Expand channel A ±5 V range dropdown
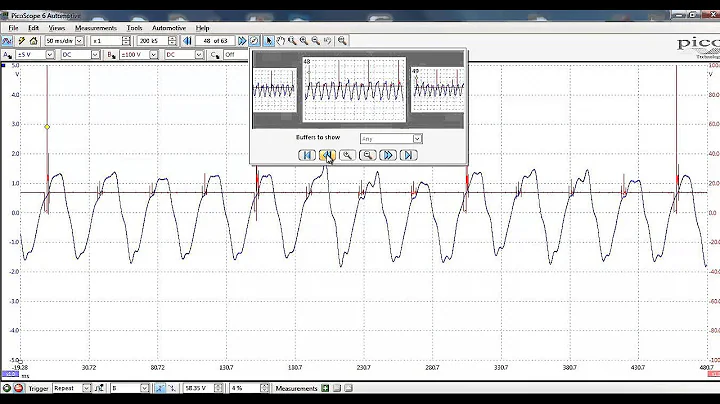The height and width of the screenshot is (404, 720). coord(50,55)
